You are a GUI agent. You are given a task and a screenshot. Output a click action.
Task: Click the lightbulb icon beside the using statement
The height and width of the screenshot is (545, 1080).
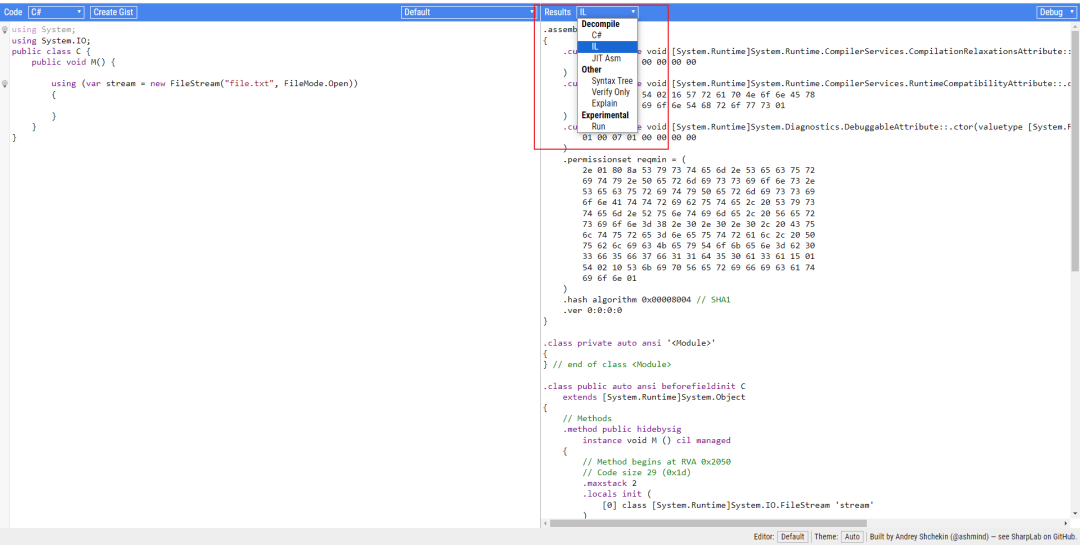coord(5,84)
